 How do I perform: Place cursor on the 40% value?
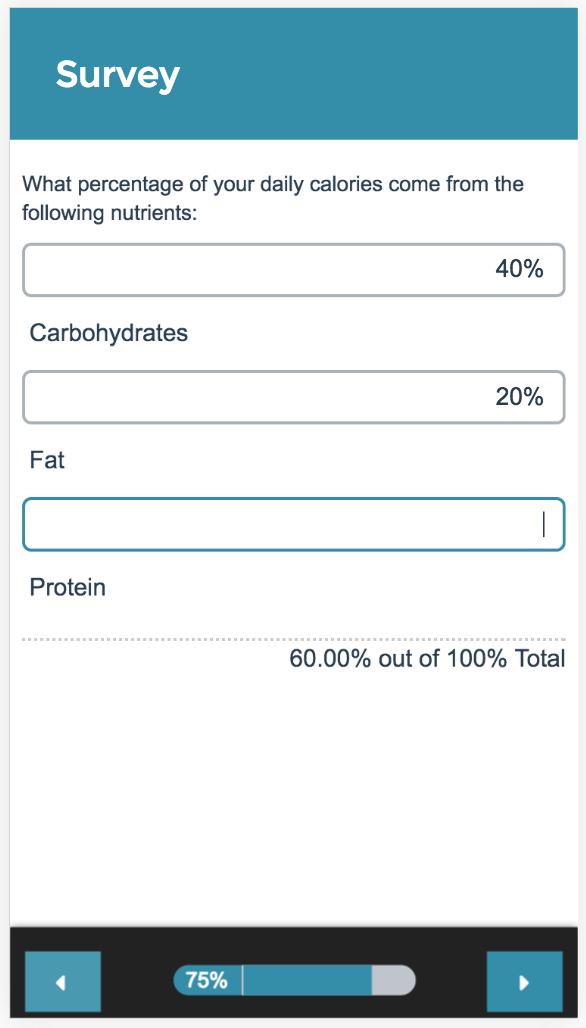[x=519, y=269]
